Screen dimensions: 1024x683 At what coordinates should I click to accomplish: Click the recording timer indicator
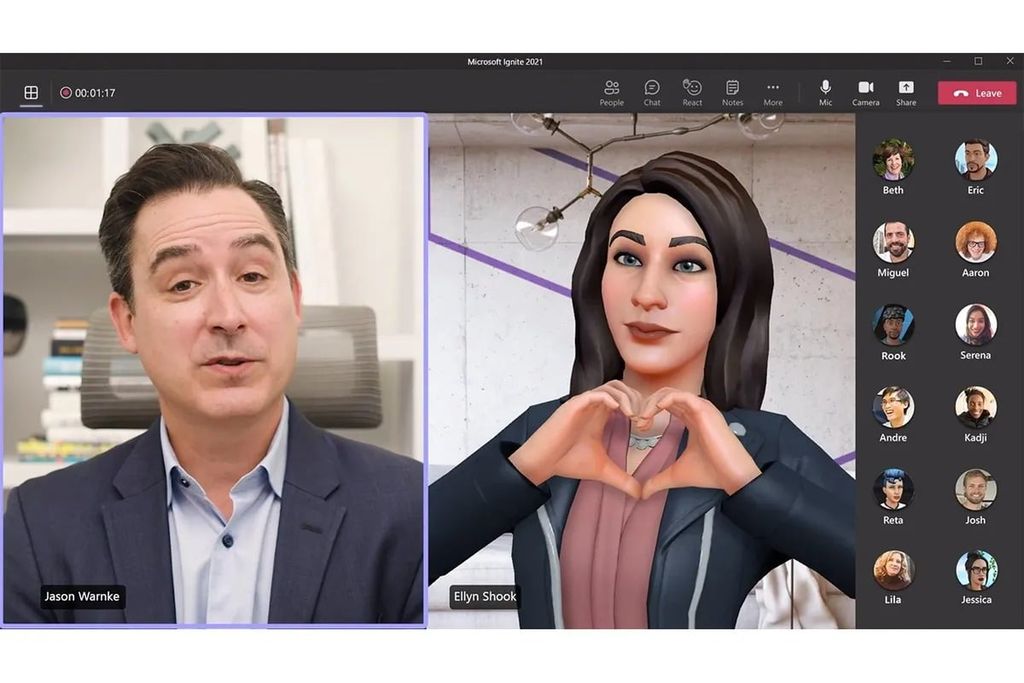click(x=95, y=91)
